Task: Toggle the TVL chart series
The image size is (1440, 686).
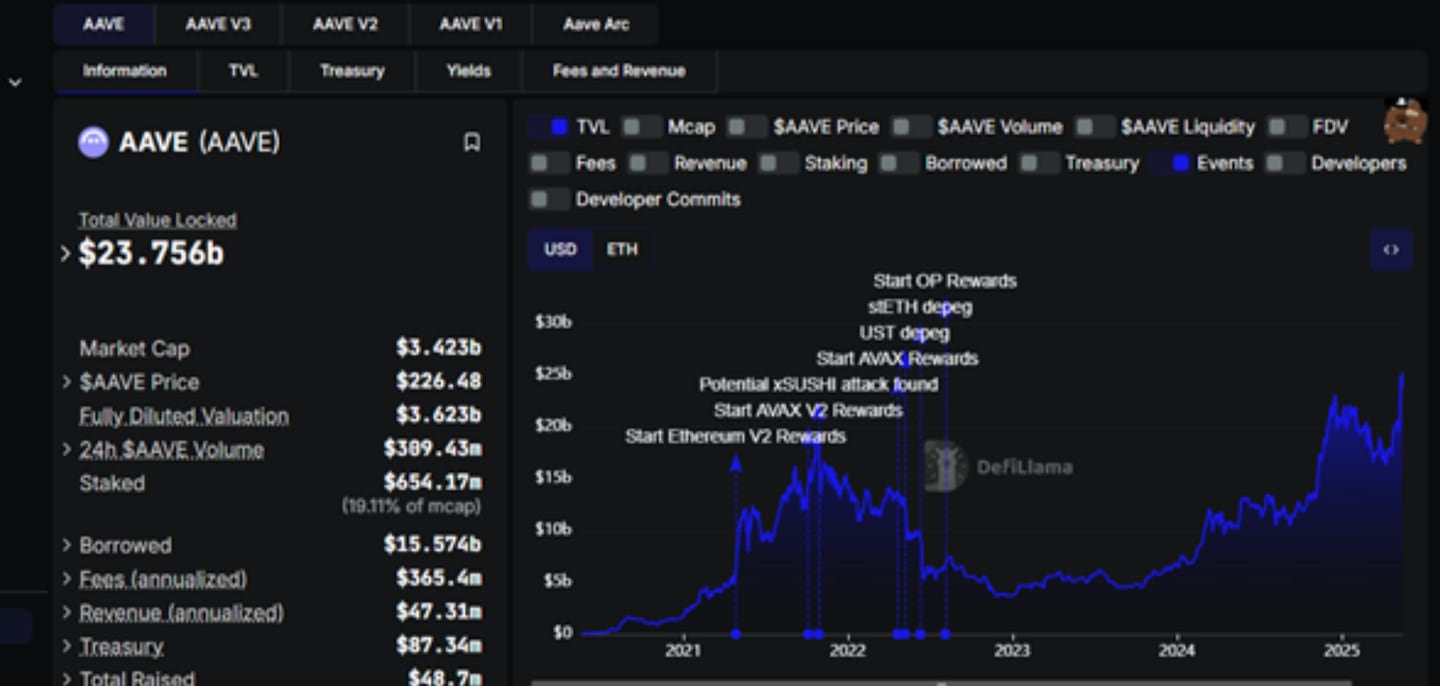Action: tap(549, 127)
